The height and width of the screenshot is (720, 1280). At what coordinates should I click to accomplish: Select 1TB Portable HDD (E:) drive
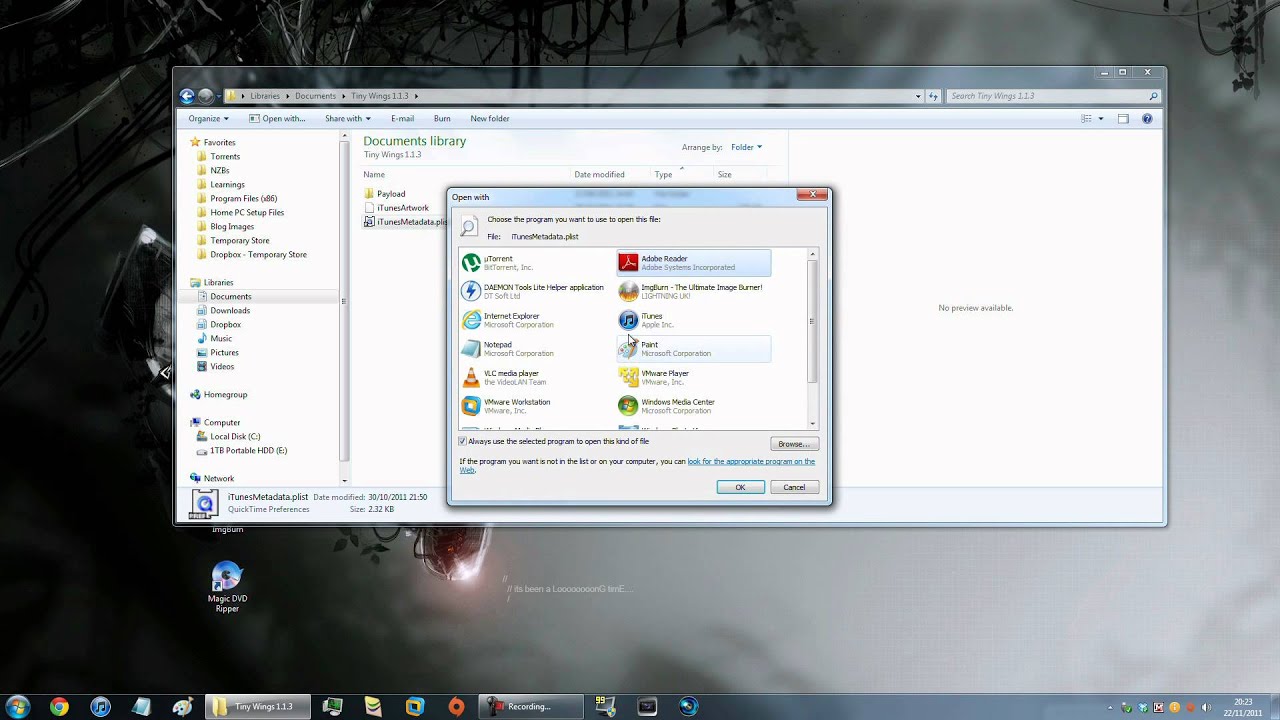pyautogui.click(x=248, y=450)
